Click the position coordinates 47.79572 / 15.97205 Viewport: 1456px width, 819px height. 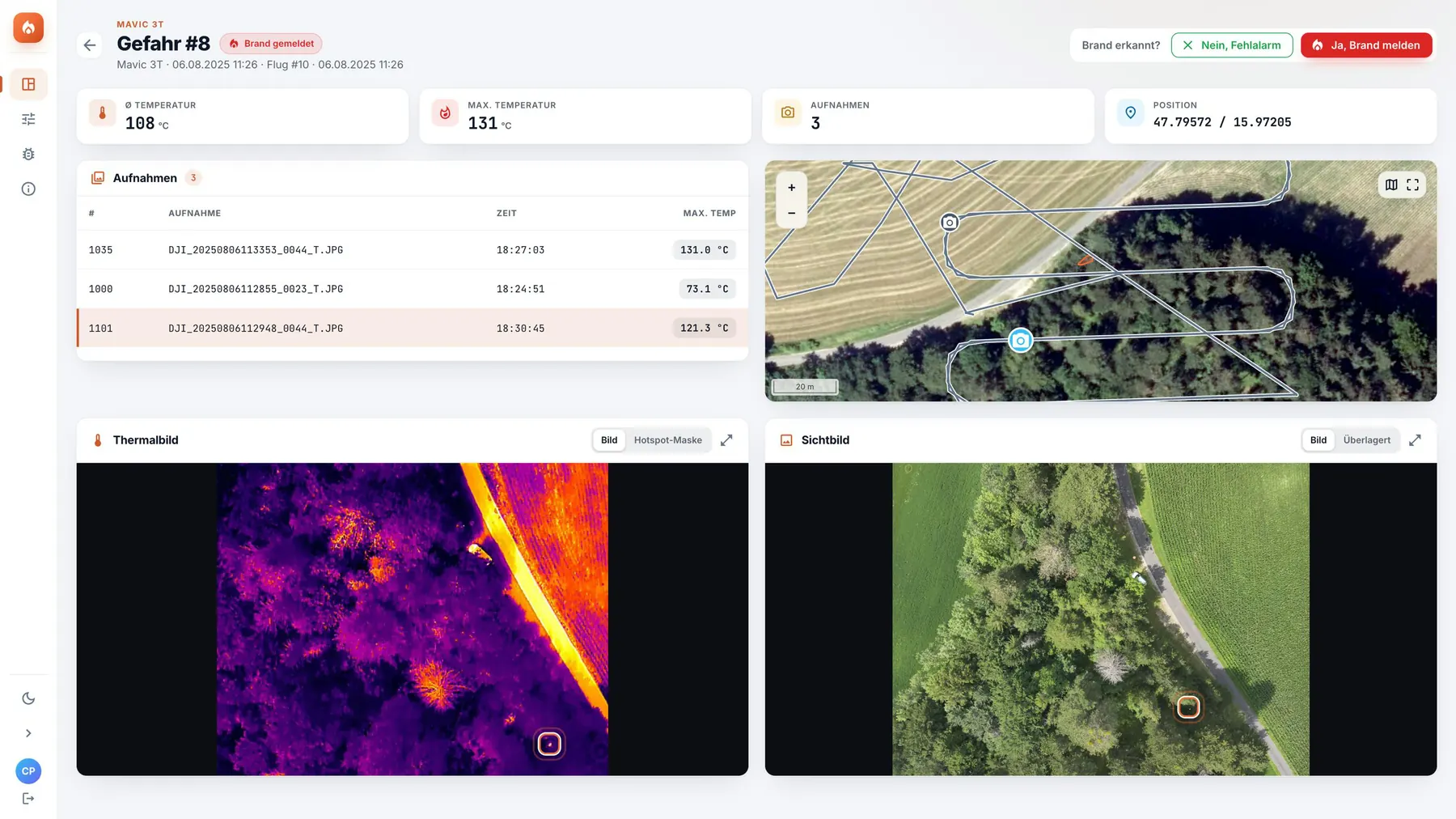[x=1222, y=122]
